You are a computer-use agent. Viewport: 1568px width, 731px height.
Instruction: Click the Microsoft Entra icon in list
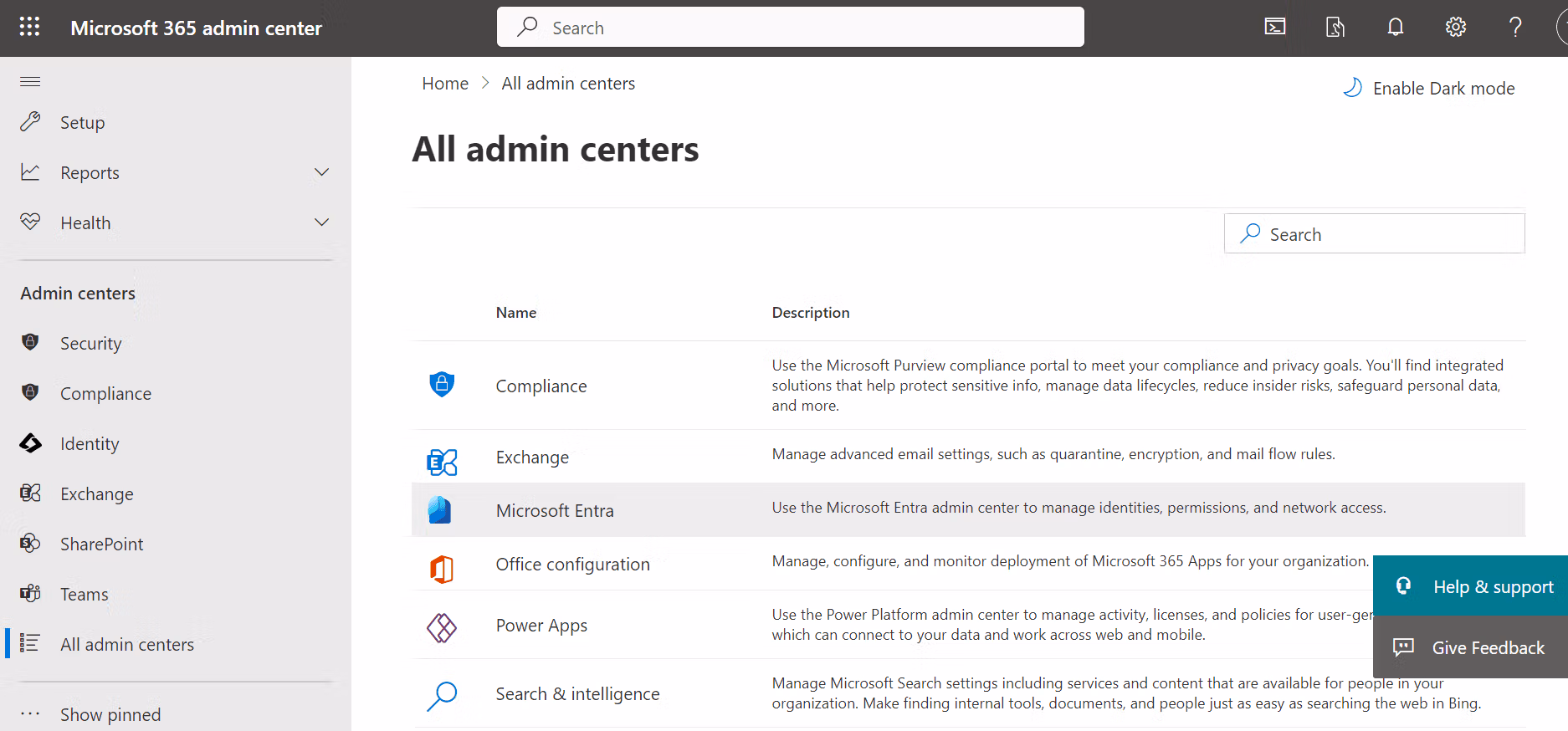[440, 510]
